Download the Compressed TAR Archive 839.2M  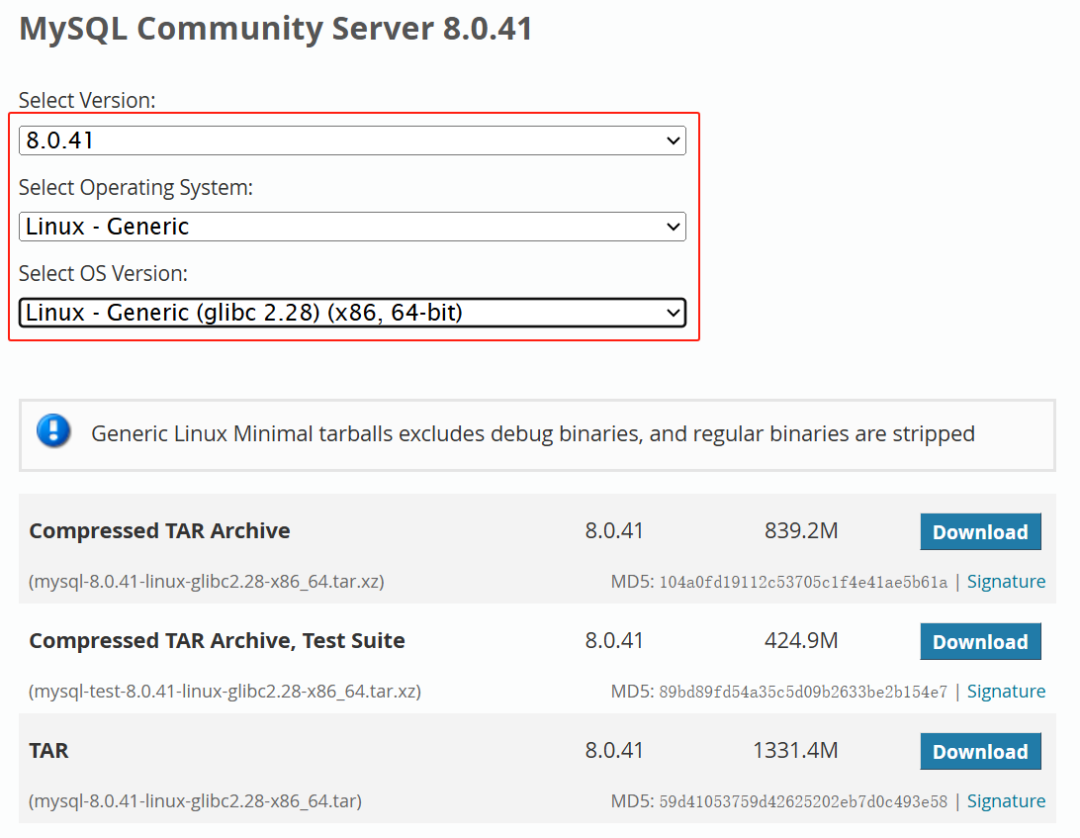980,532
